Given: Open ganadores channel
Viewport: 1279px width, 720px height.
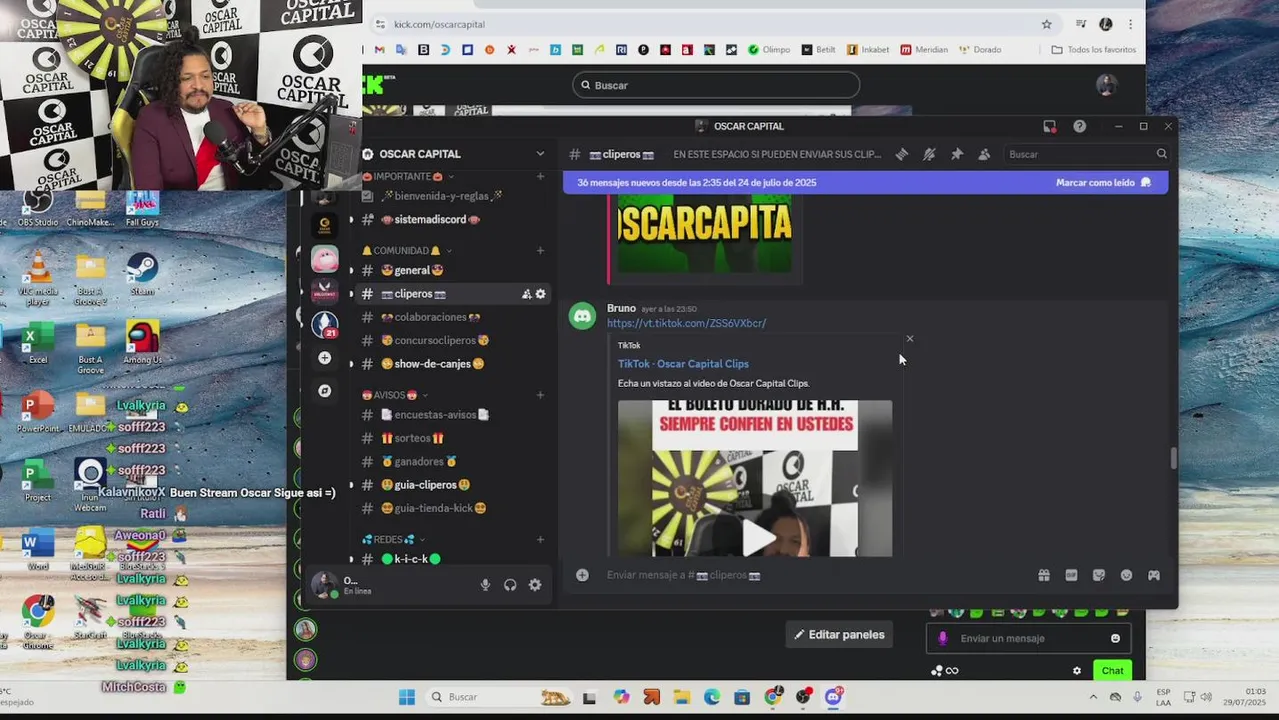Looking at the screenshot, I should 453,462.
